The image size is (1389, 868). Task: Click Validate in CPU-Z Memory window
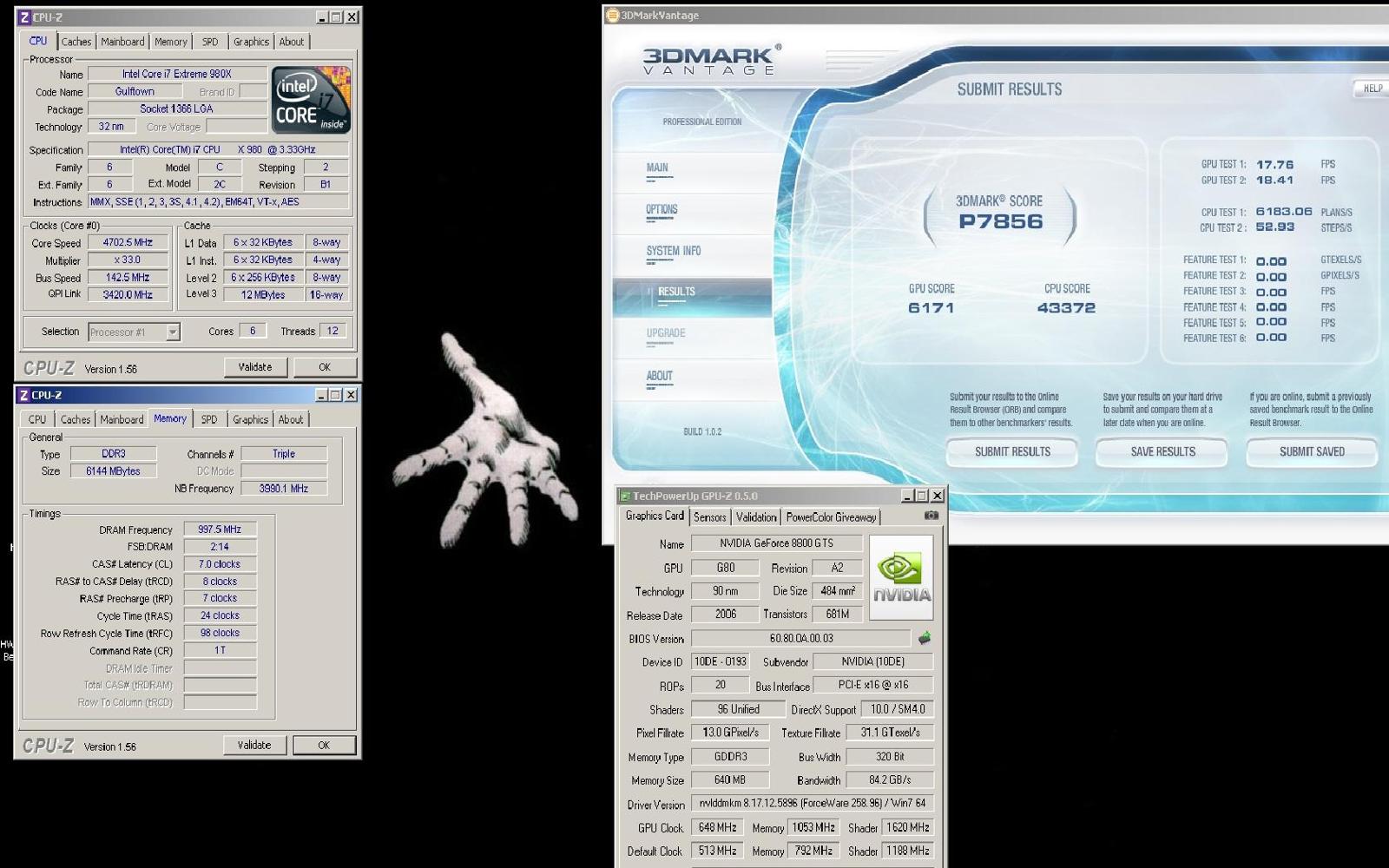click(254, 745)
